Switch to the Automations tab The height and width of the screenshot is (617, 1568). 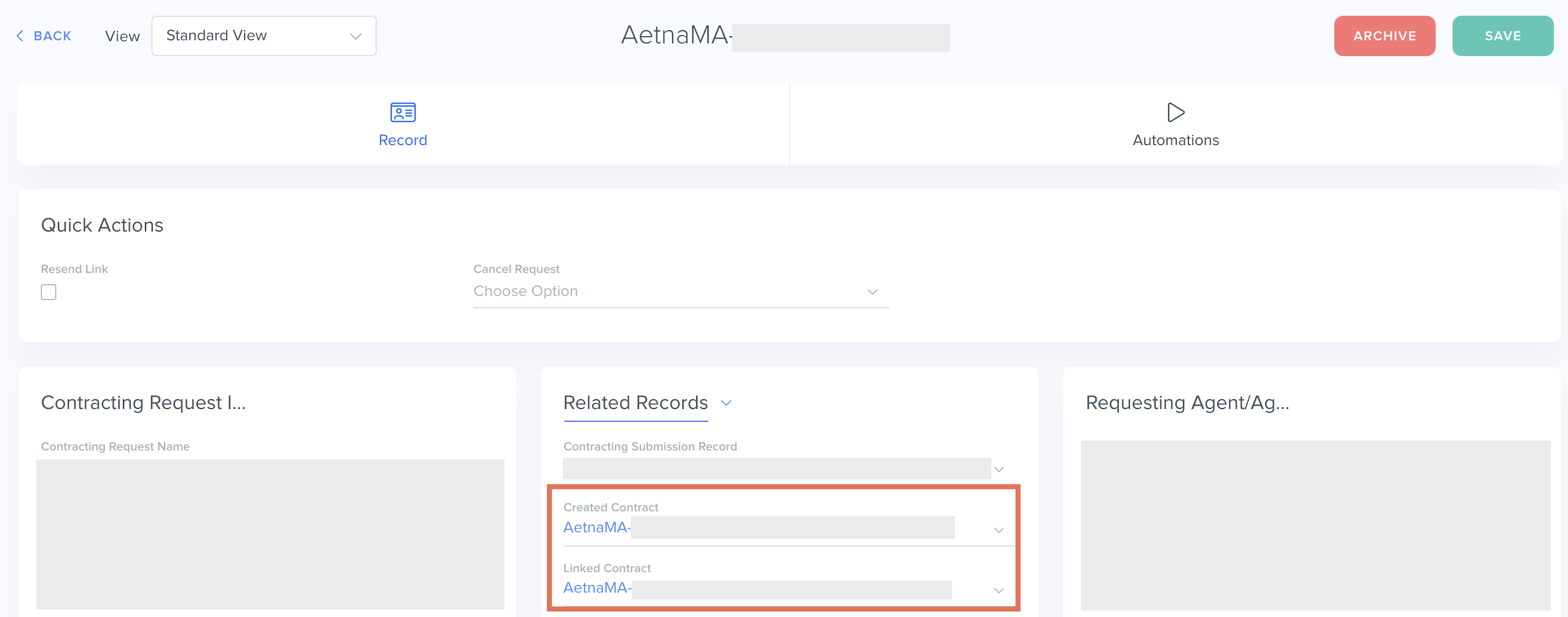pos(1175,140)
